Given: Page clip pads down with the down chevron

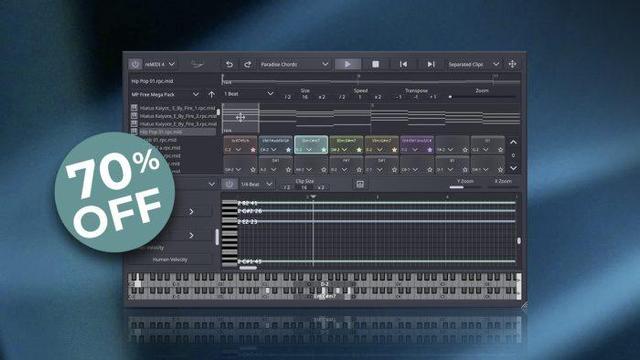Looking at the screenshot, I should pyautogui.click(x=513, y=168).
